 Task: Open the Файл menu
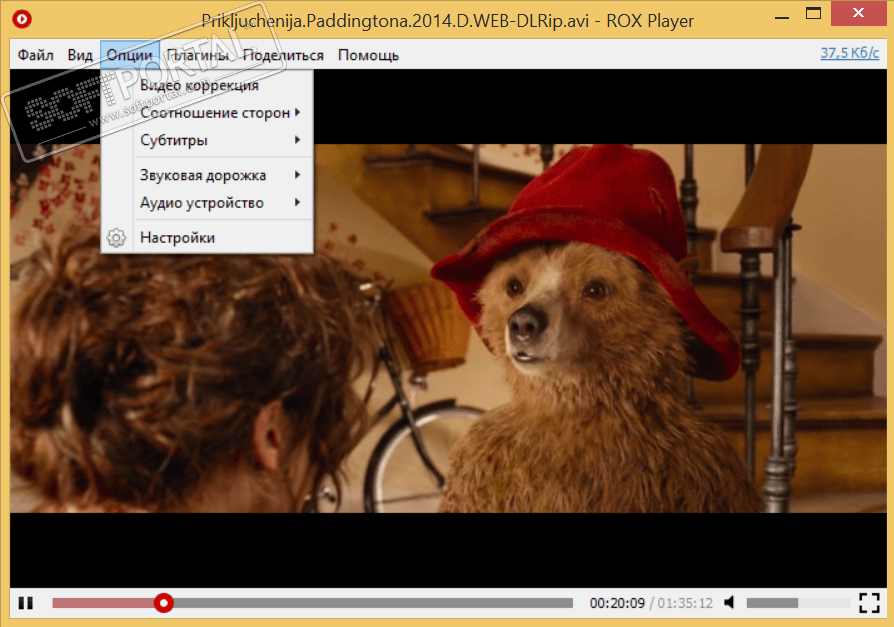coord(35,55)
